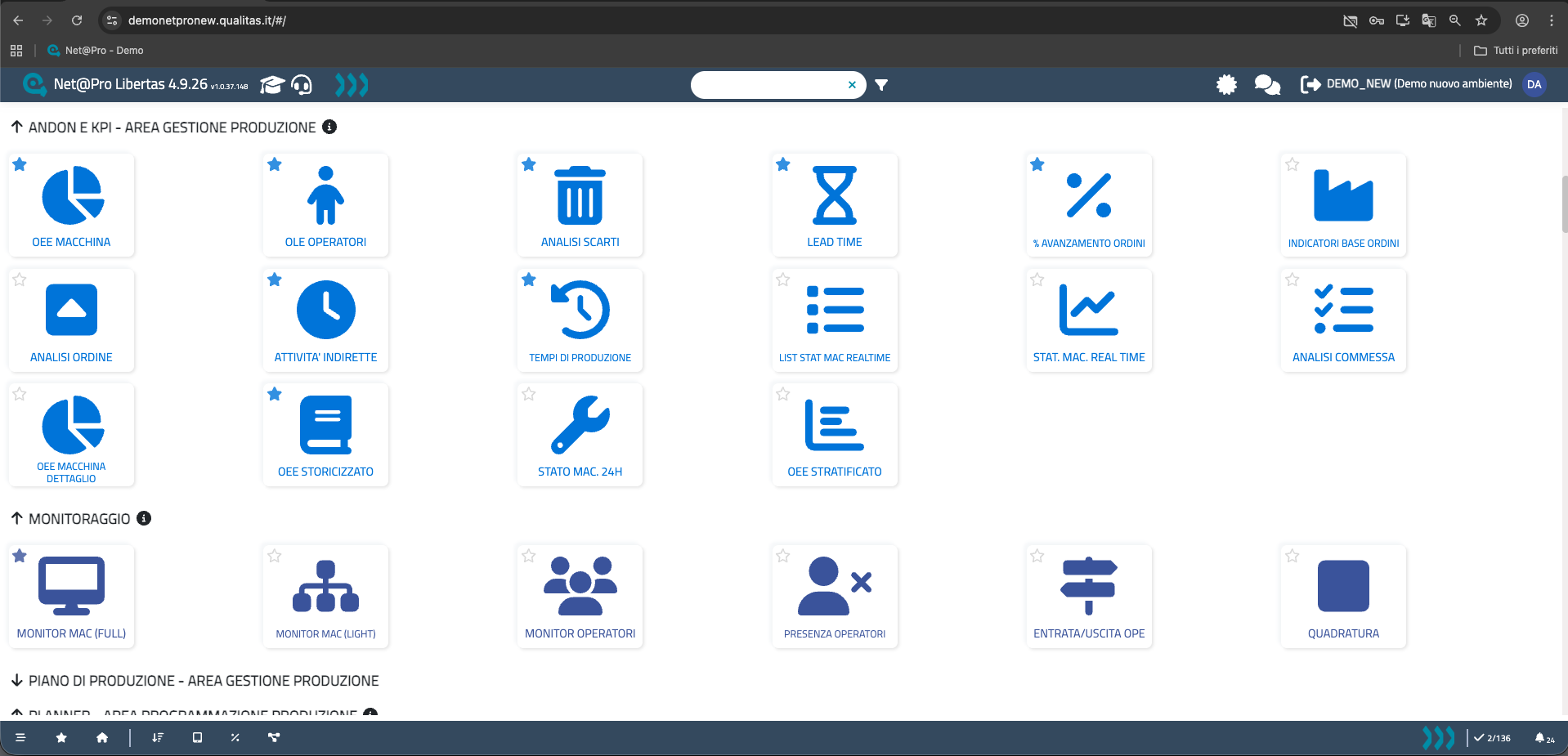The width and height of the screenshot is (1568, 756).
Task: Reload the page in browser
Action: [x=77, y=20]
